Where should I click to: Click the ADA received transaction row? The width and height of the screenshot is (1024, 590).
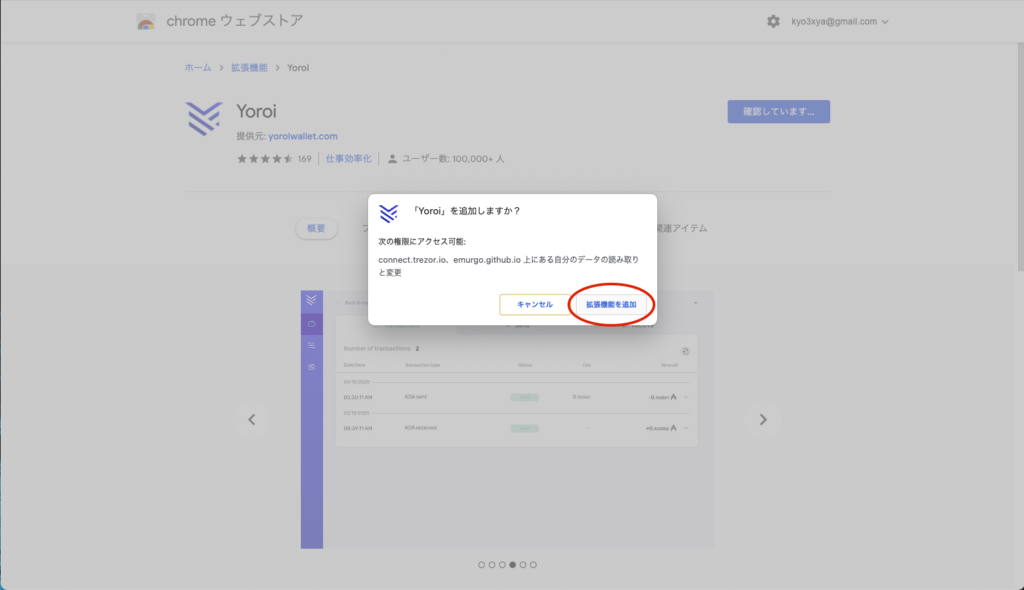coord(516,429)
